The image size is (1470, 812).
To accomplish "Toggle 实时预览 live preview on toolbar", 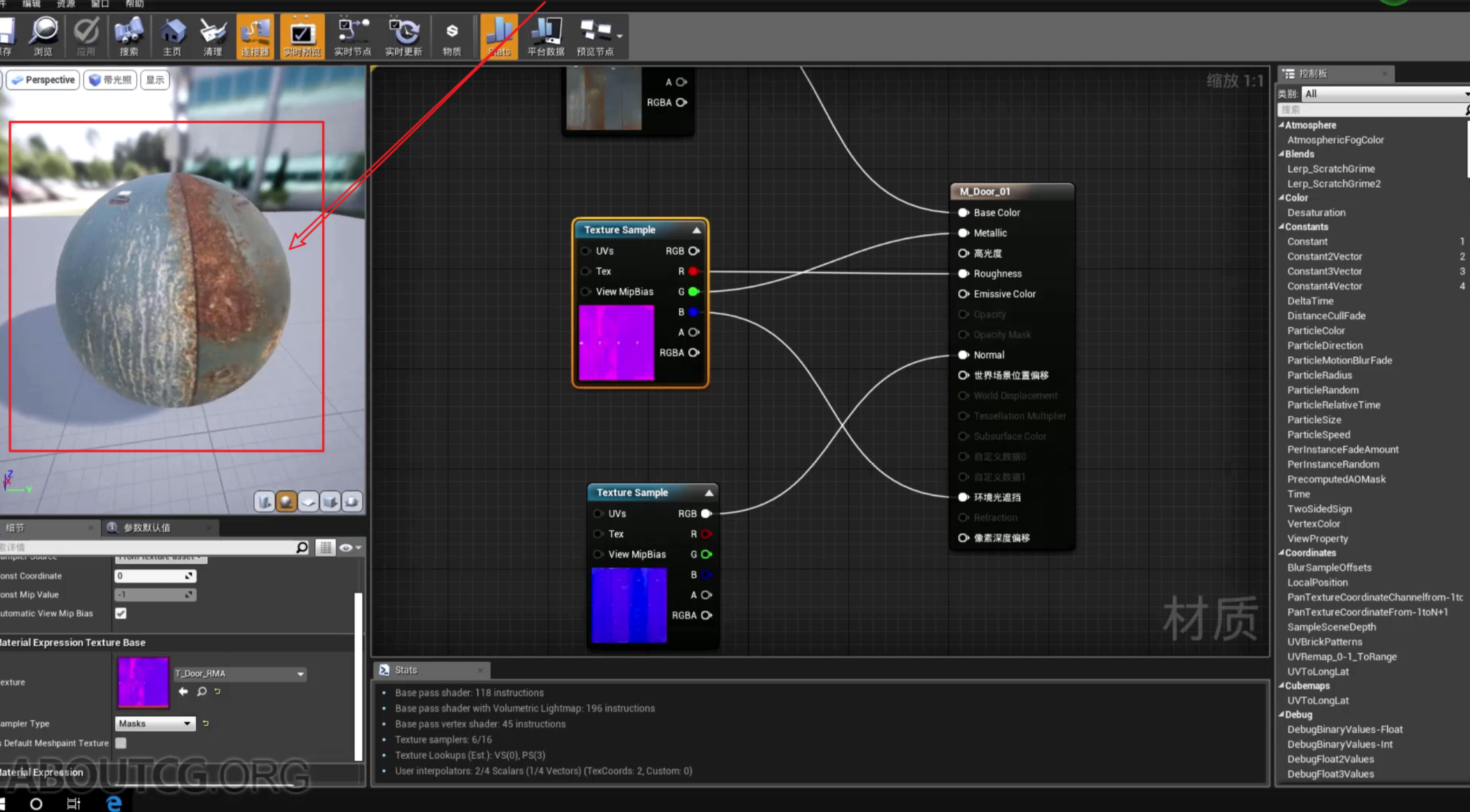I will point(302,35).
